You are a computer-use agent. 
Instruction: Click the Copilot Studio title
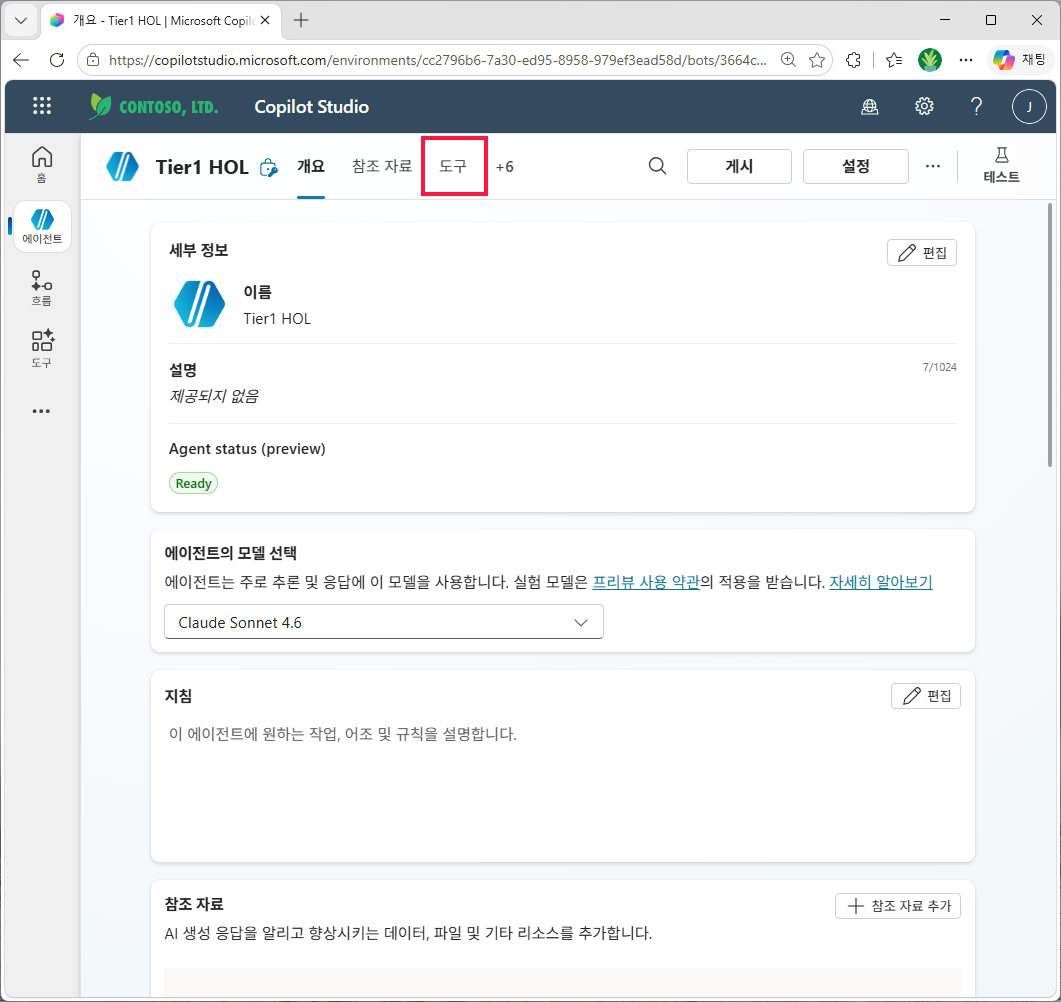click(311, 106)
